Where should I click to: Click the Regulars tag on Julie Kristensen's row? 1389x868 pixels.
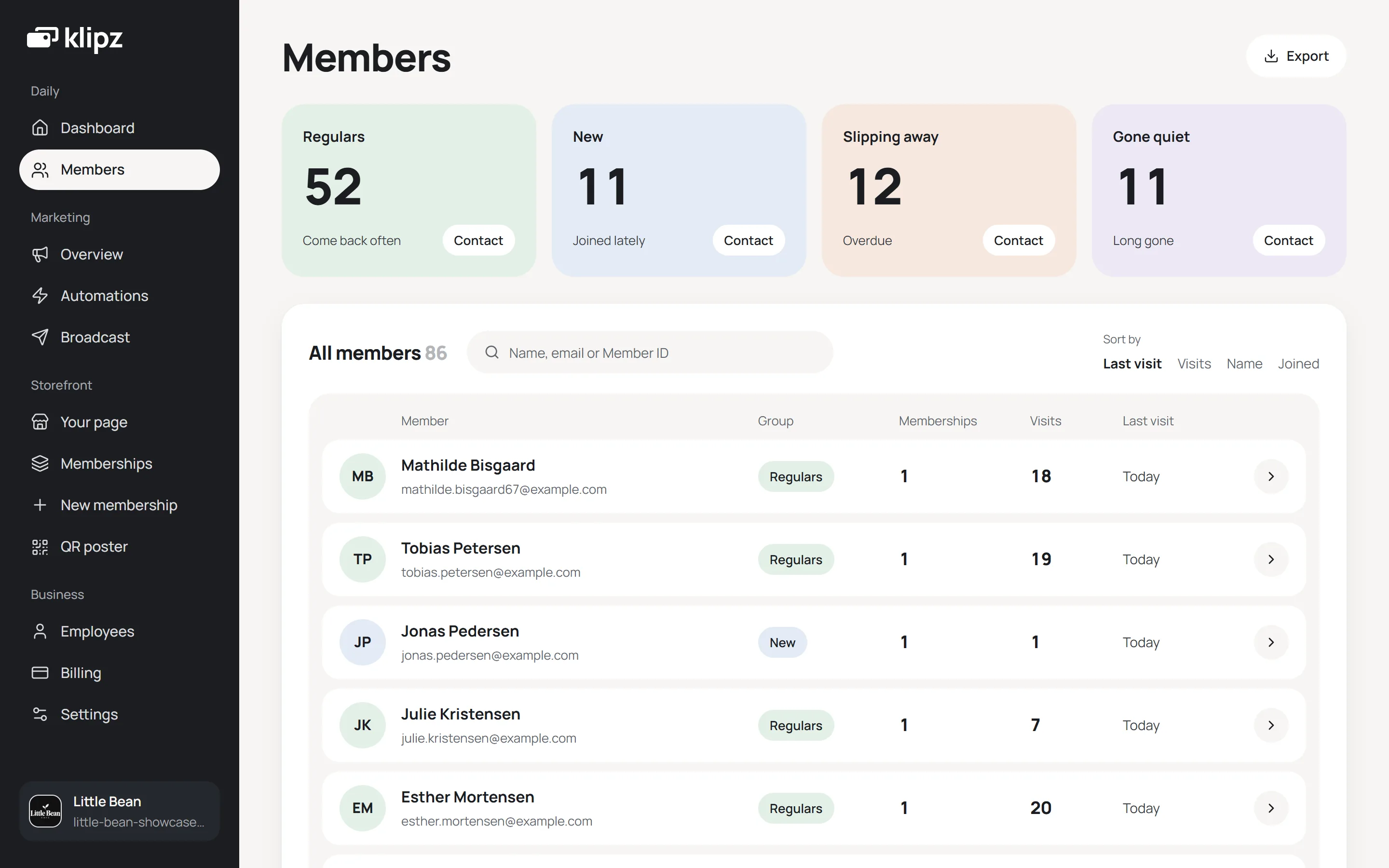[x=795, y=725]
